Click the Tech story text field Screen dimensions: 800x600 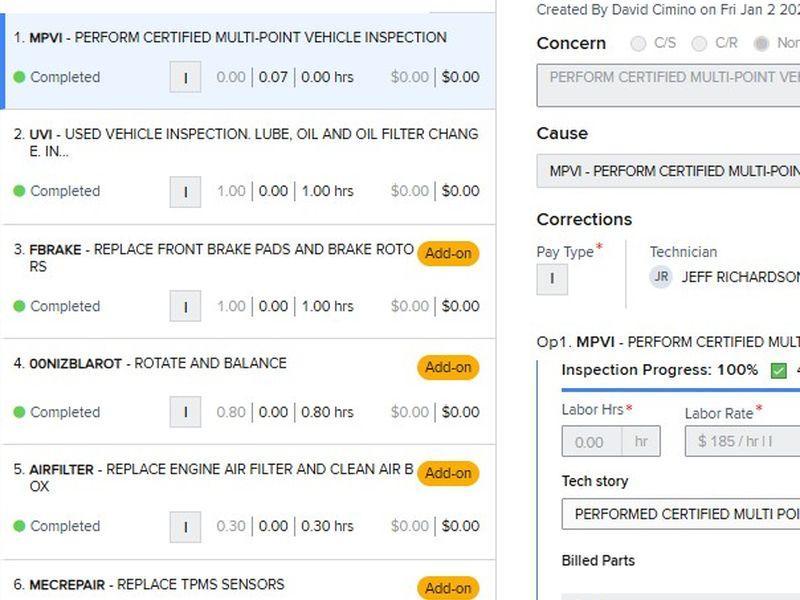[x=680, y=514]
